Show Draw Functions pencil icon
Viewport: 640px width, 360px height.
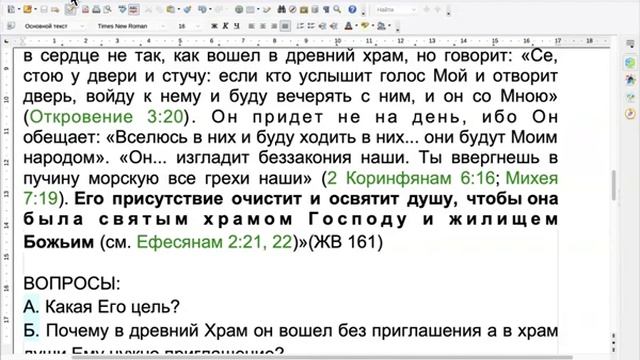pos(267,9)
